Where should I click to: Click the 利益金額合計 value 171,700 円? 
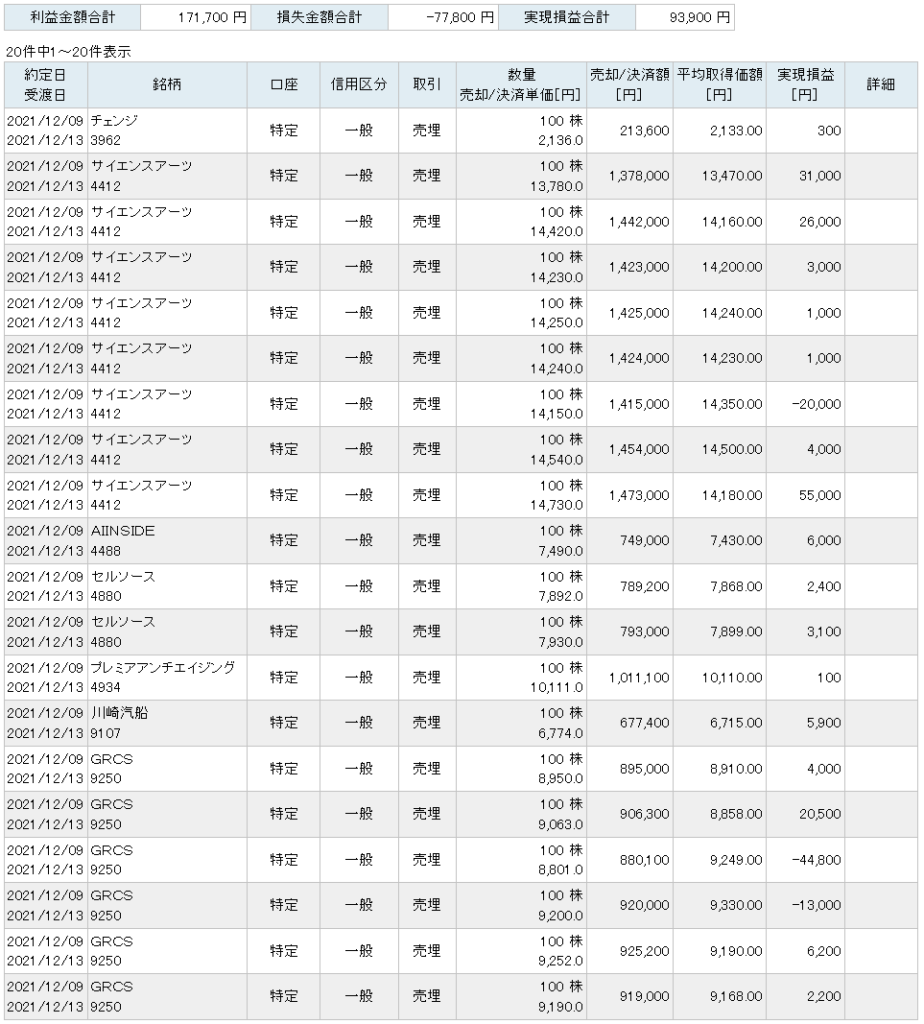212,18
